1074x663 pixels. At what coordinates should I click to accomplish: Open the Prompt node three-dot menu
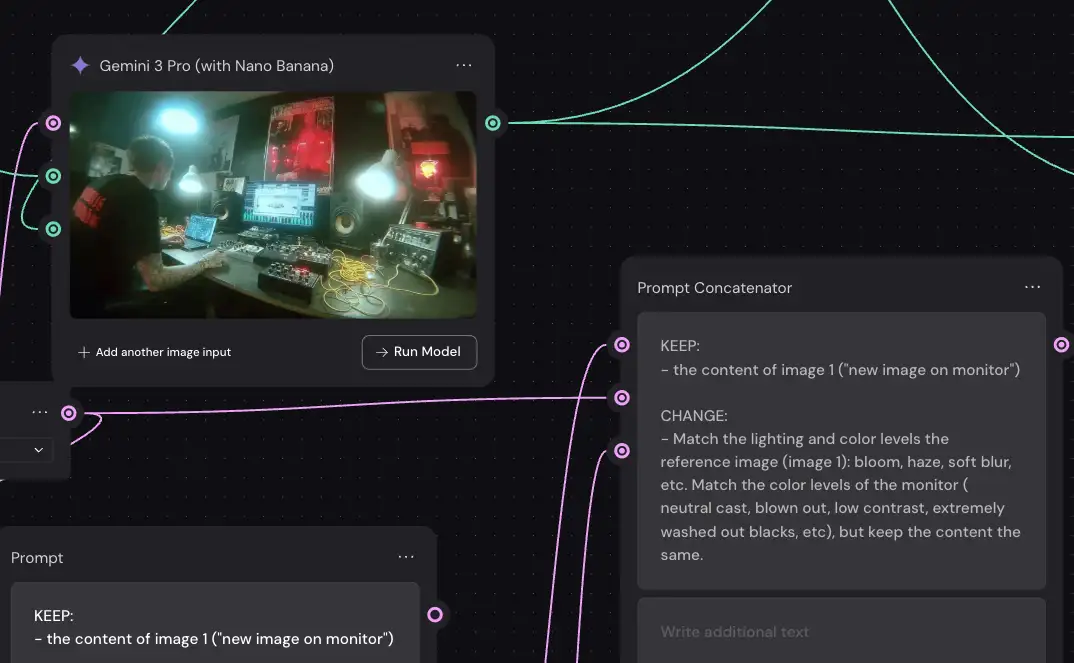click(406, 557)
